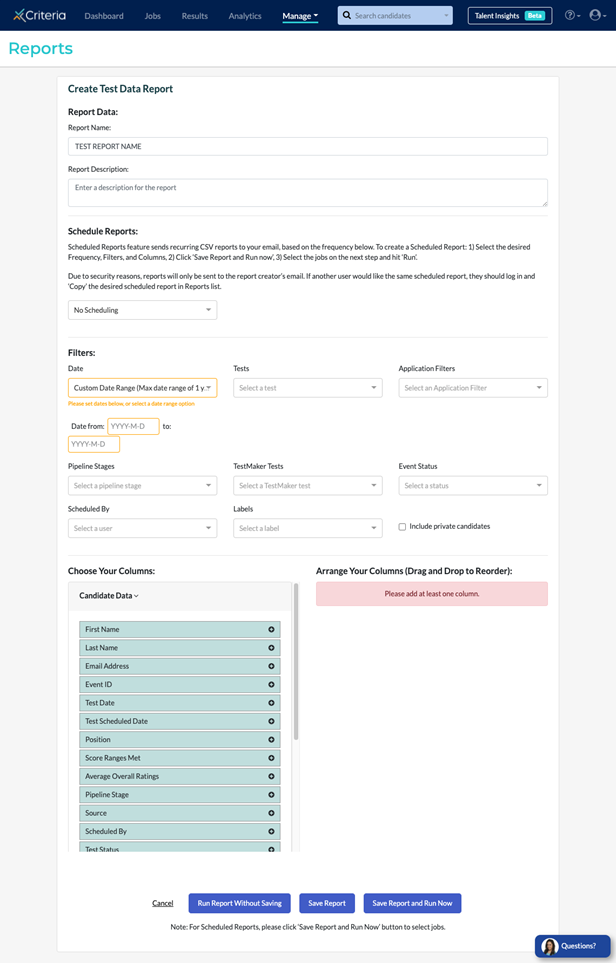Open the Questions? chat widget
Image resolution: width=616 pixels, height=963 pixels.
tap(572, 946)
